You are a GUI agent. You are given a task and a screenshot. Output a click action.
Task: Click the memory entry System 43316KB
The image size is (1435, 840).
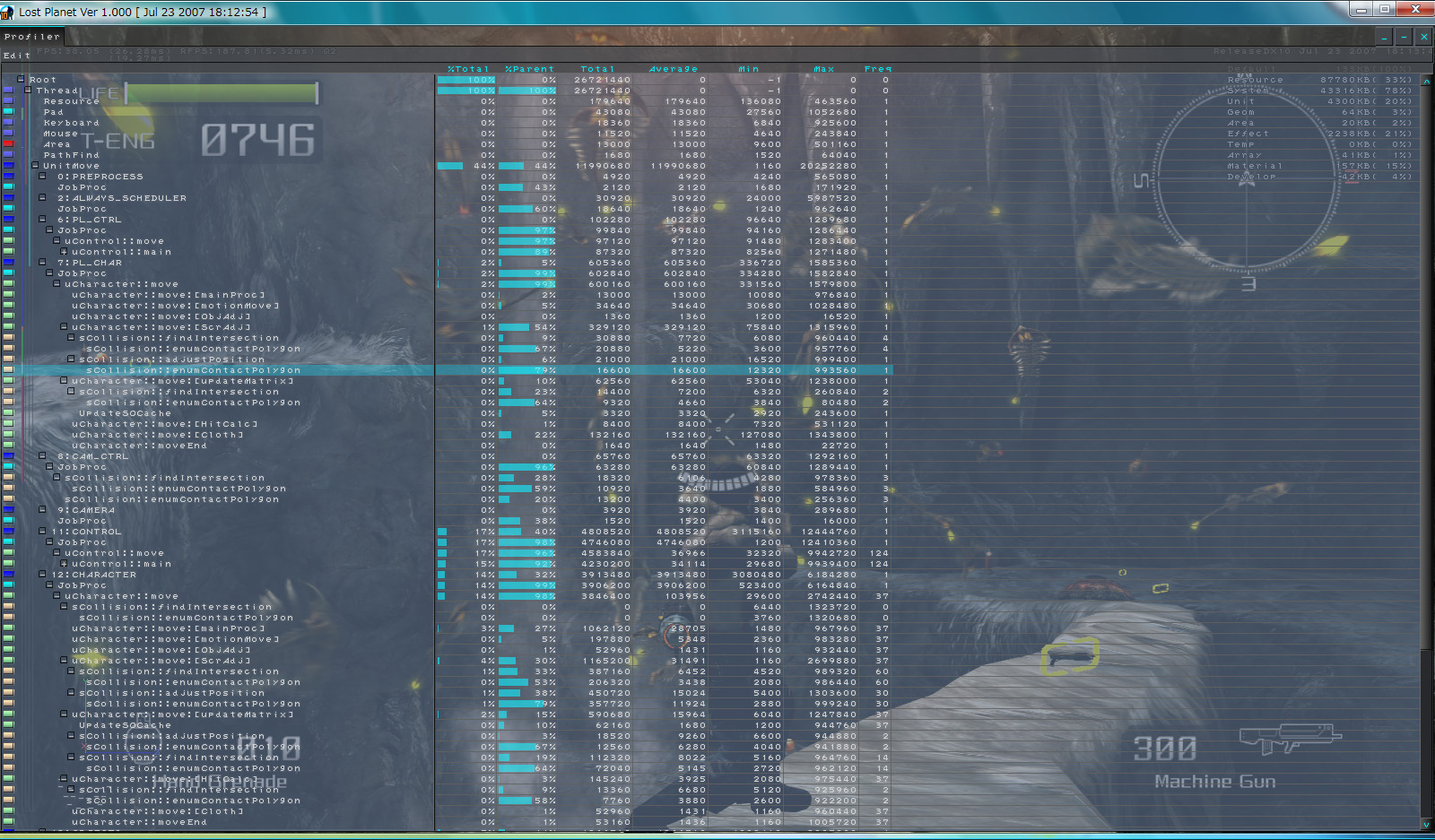coord(1320,91)
